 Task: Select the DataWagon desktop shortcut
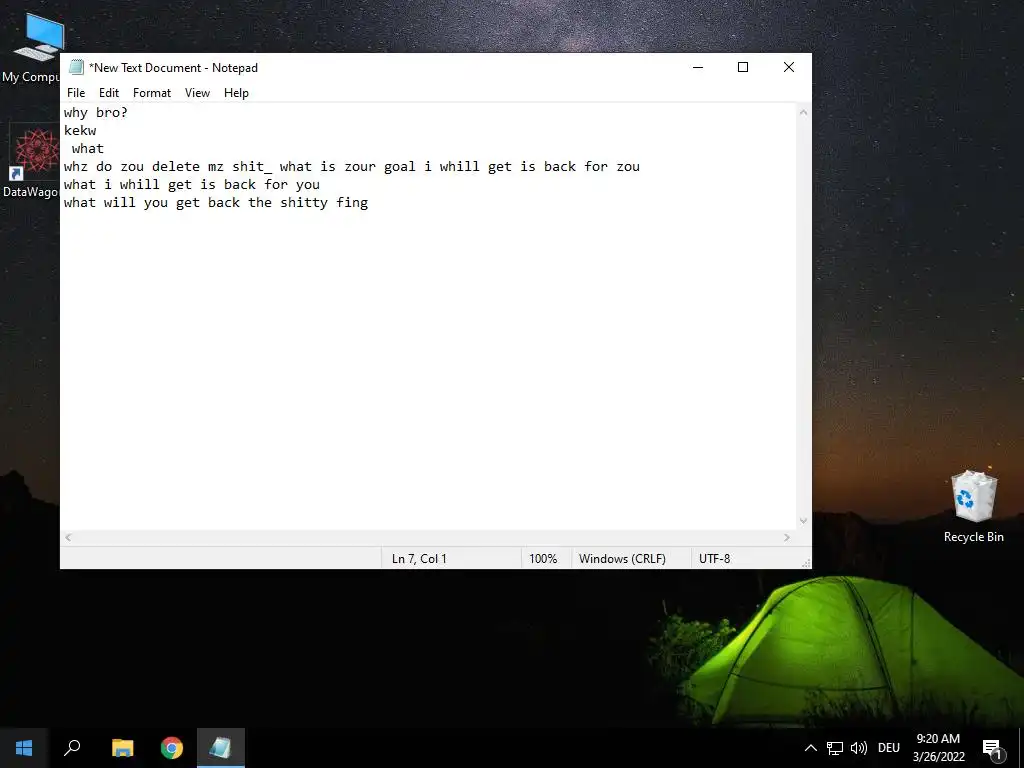pyautogui.click(x=33, y=162)
